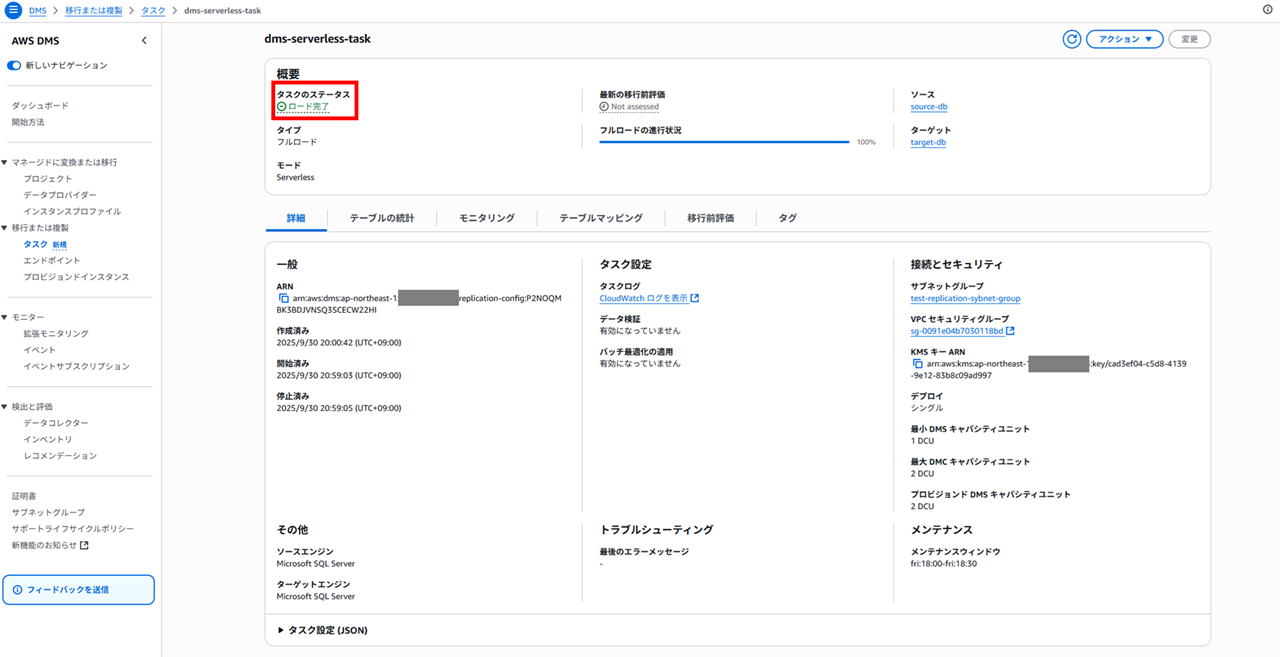Image resolution: width=1280 pixels, height=657 pixels.
Task: Select the 移行前評価 tab
Action: pyautogui.click(x=711, y=218)
